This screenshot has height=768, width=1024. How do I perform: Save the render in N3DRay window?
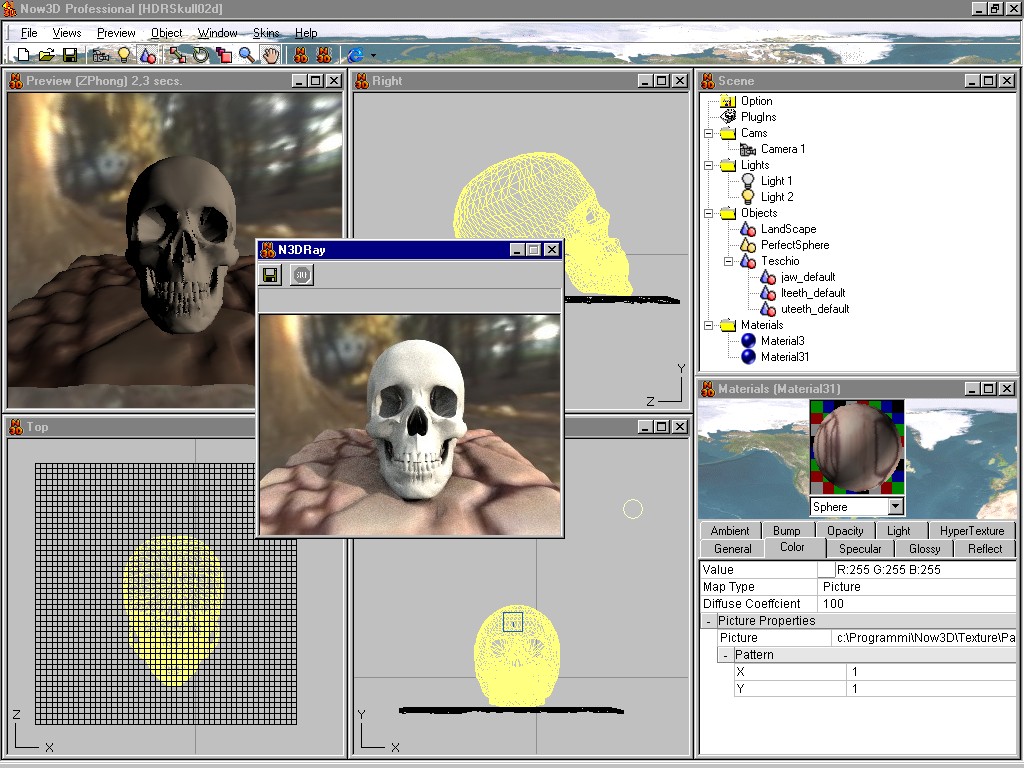click(270, 275)
